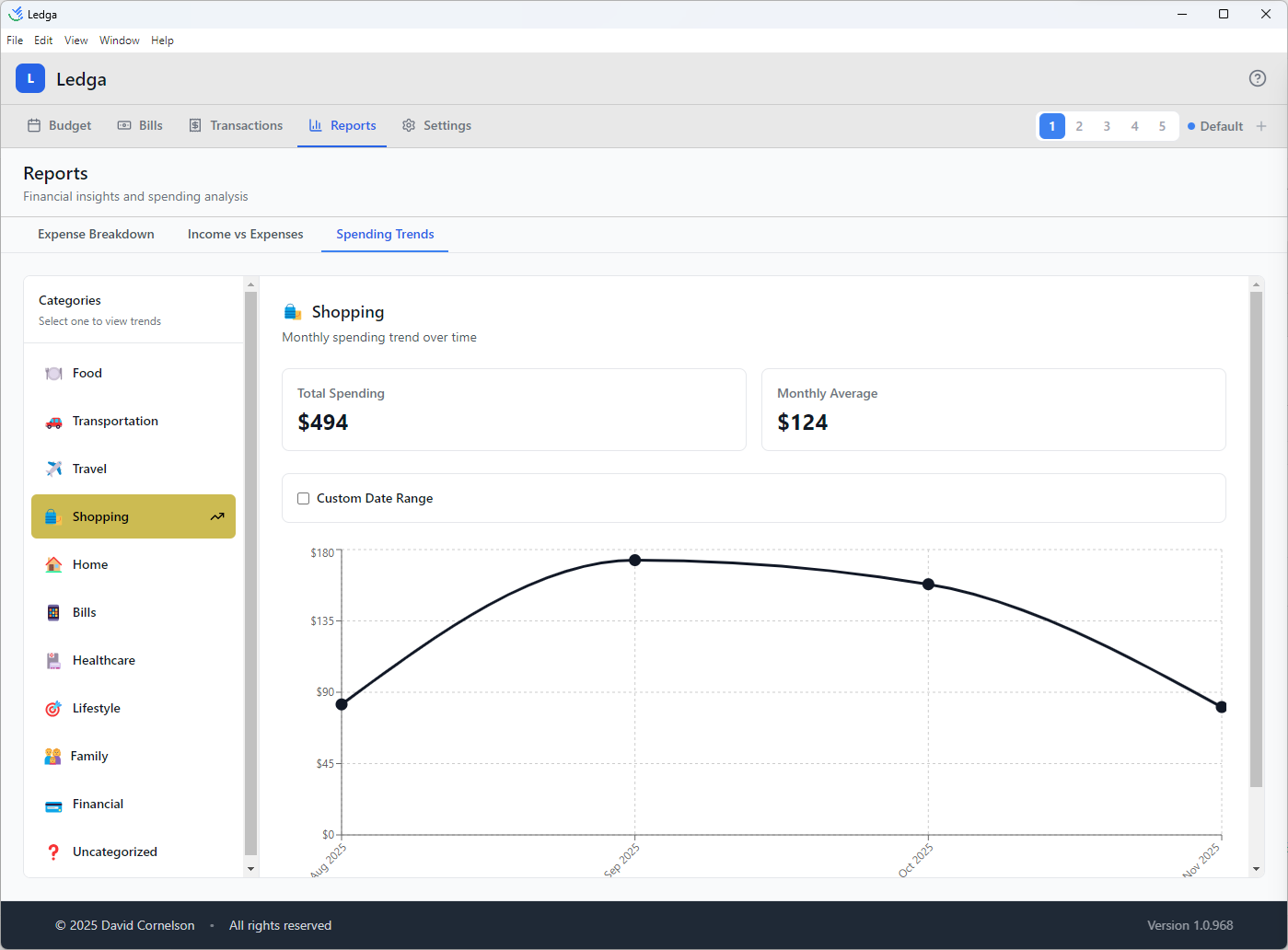Click the Shopping bag icon in sidebar

point(53,516)
